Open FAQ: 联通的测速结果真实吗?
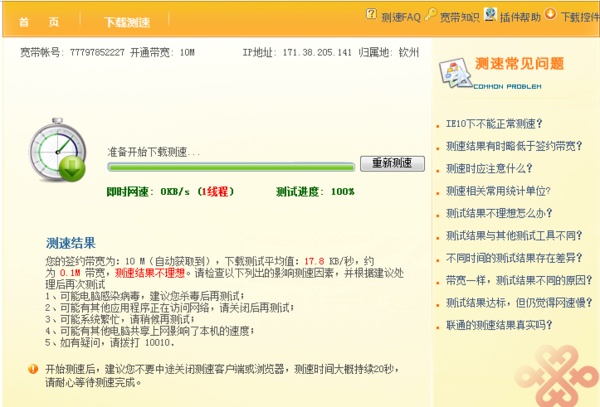 tap(499, 325)
